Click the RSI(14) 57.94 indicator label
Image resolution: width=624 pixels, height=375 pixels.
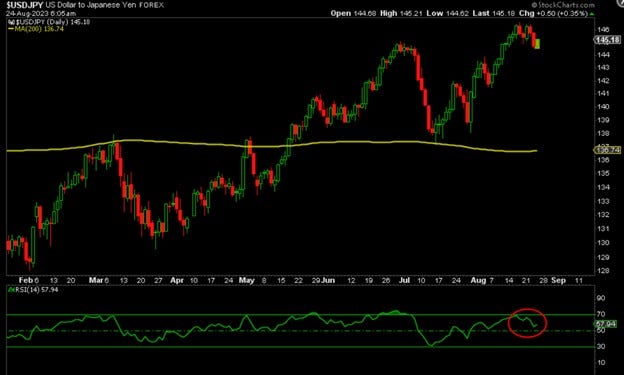coord(33,290)
